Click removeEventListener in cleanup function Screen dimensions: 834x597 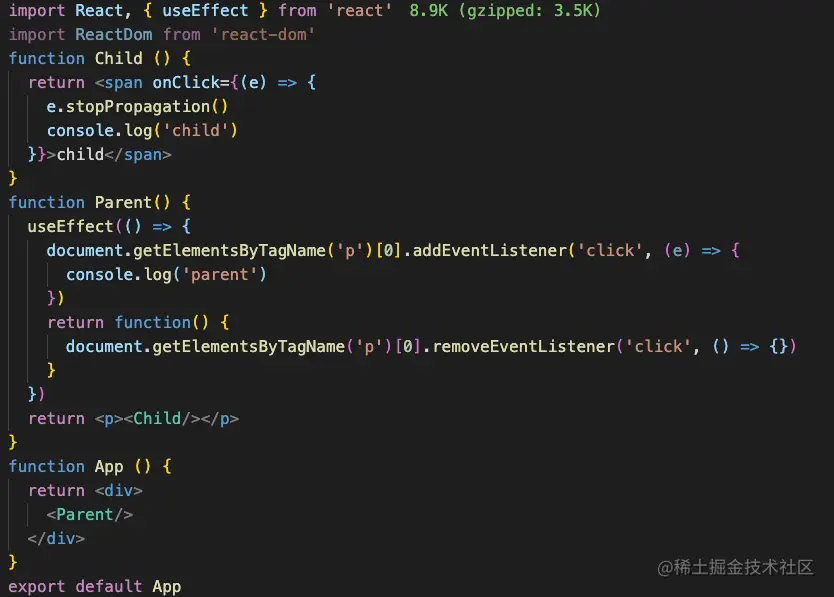pos(523,346)
